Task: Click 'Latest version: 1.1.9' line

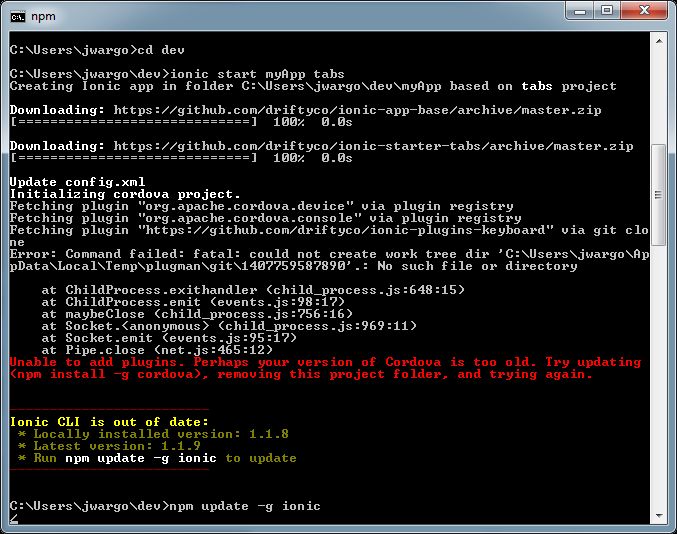Action: [x=109, y=446]
